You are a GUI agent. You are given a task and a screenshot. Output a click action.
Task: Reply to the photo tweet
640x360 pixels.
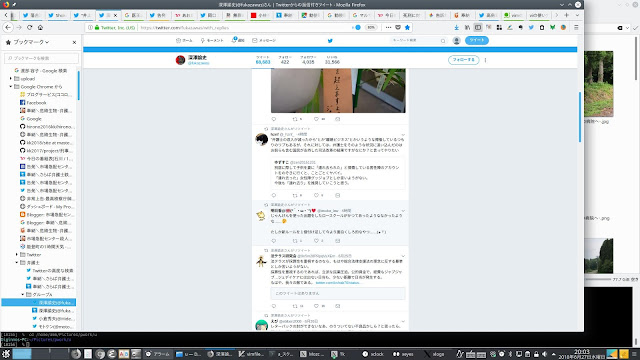[274, 119]
